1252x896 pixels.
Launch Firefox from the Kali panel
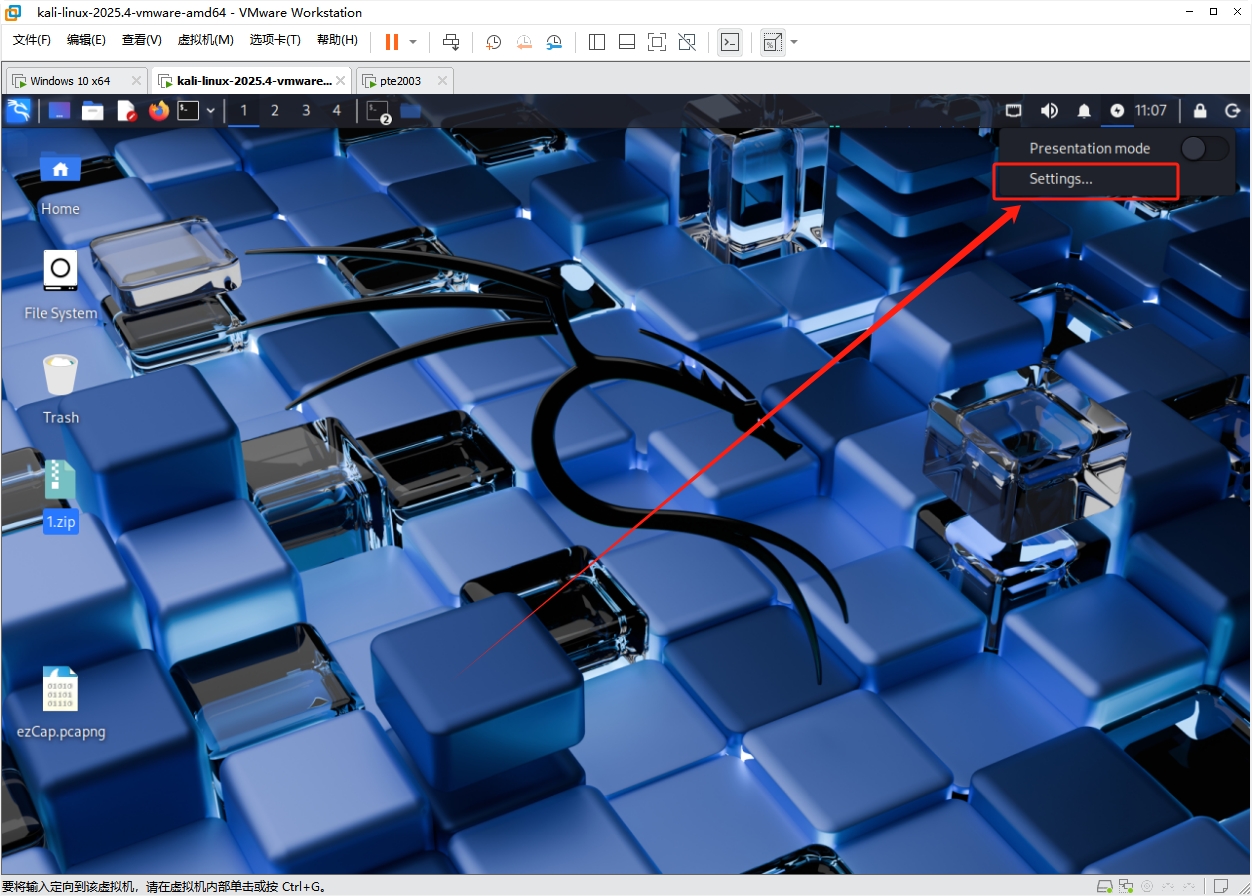pos(159,111)
